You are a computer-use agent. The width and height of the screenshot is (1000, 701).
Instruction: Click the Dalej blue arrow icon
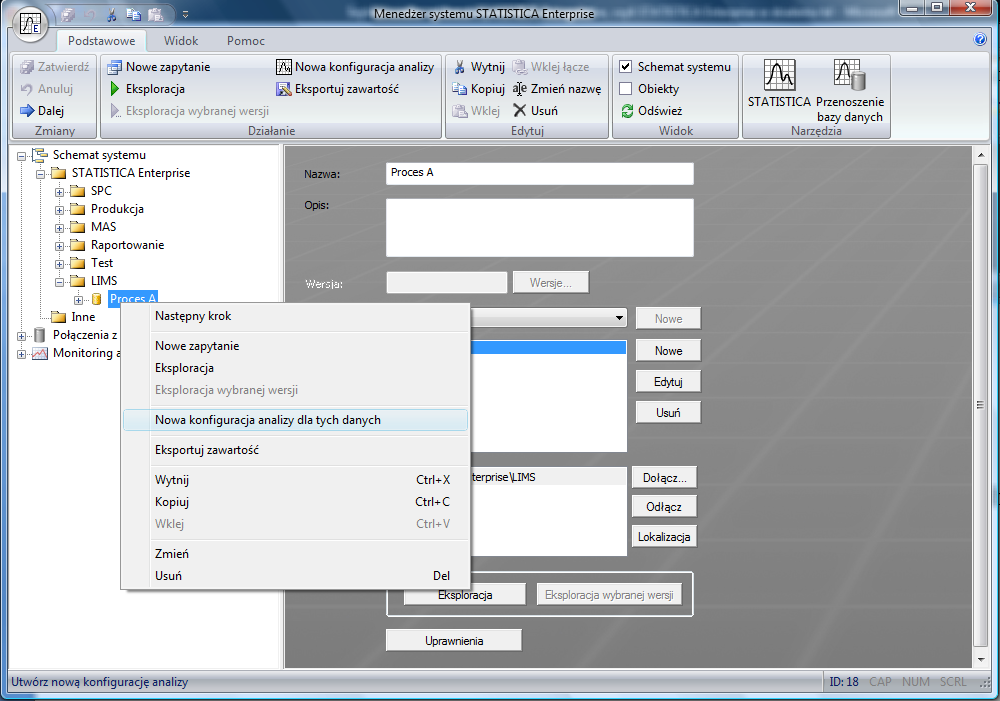click(27, 110)
